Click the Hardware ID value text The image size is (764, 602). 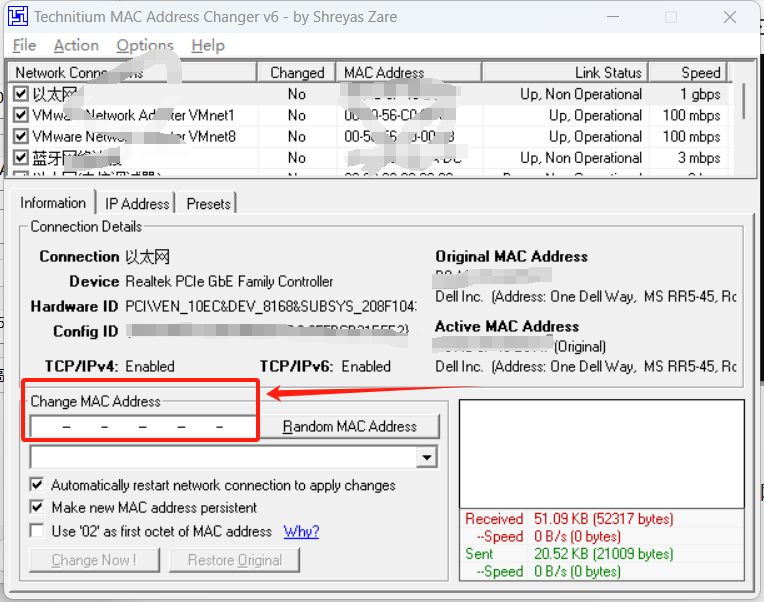tap(271, 306)
